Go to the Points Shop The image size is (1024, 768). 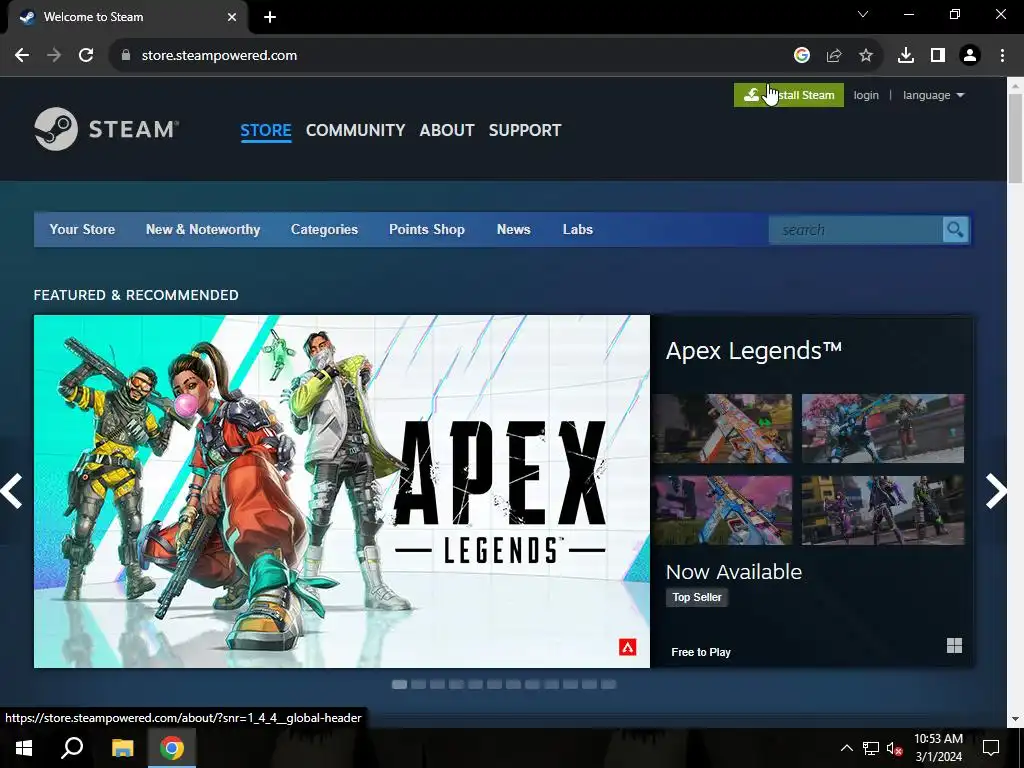[x=427, y=229]
